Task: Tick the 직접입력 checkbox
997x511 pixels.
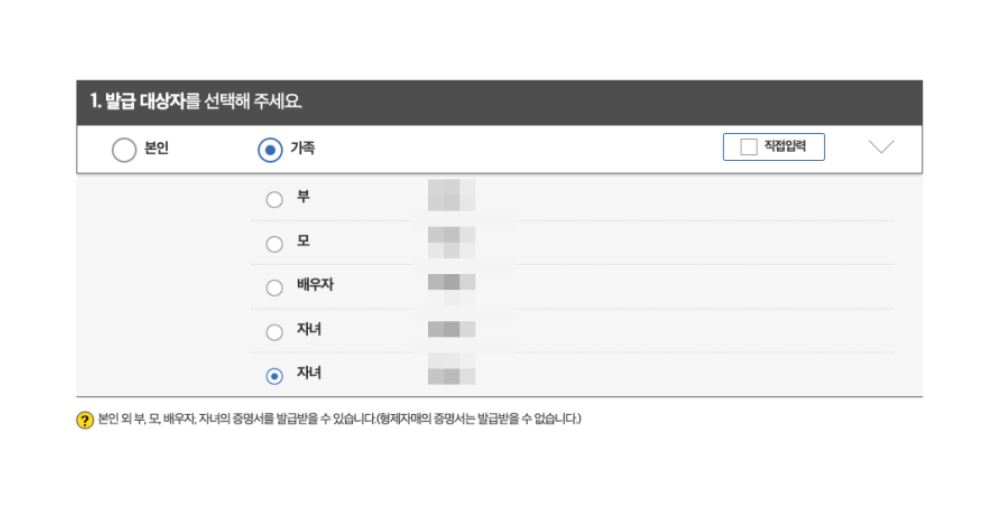Action: tap(749, 147)
